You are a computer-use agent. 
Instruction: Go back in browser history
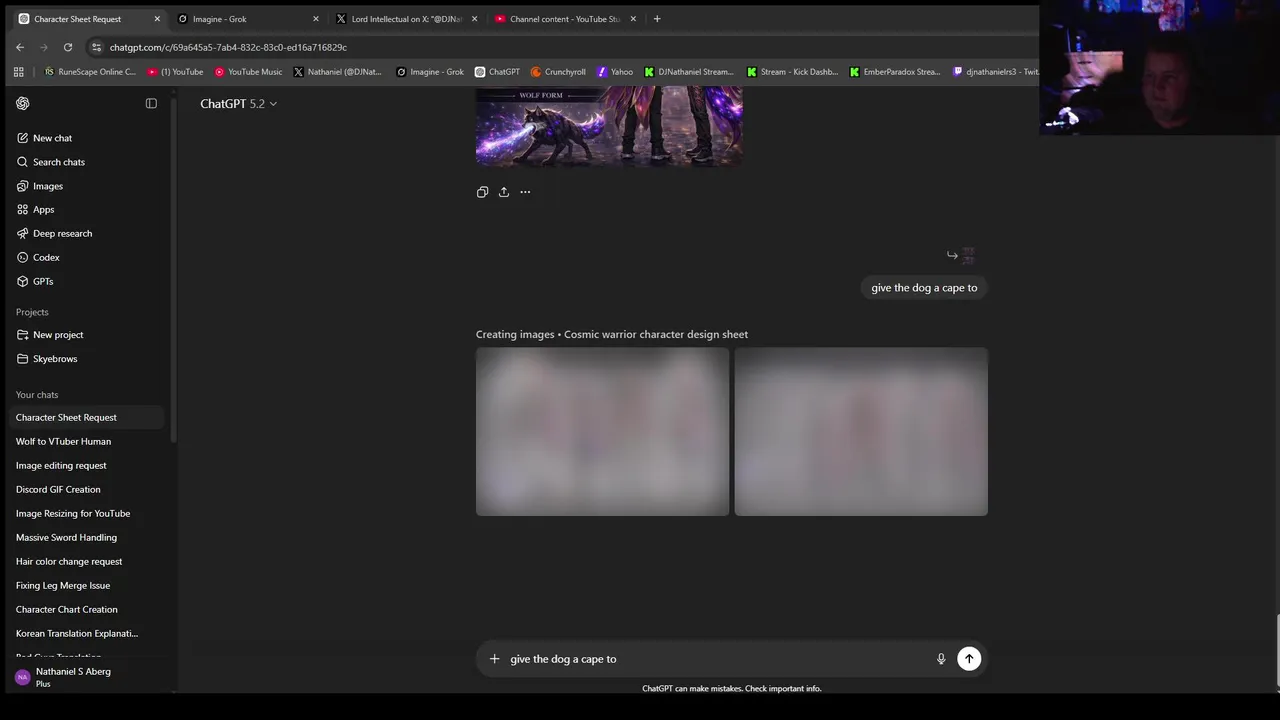(x=20, y=47)
